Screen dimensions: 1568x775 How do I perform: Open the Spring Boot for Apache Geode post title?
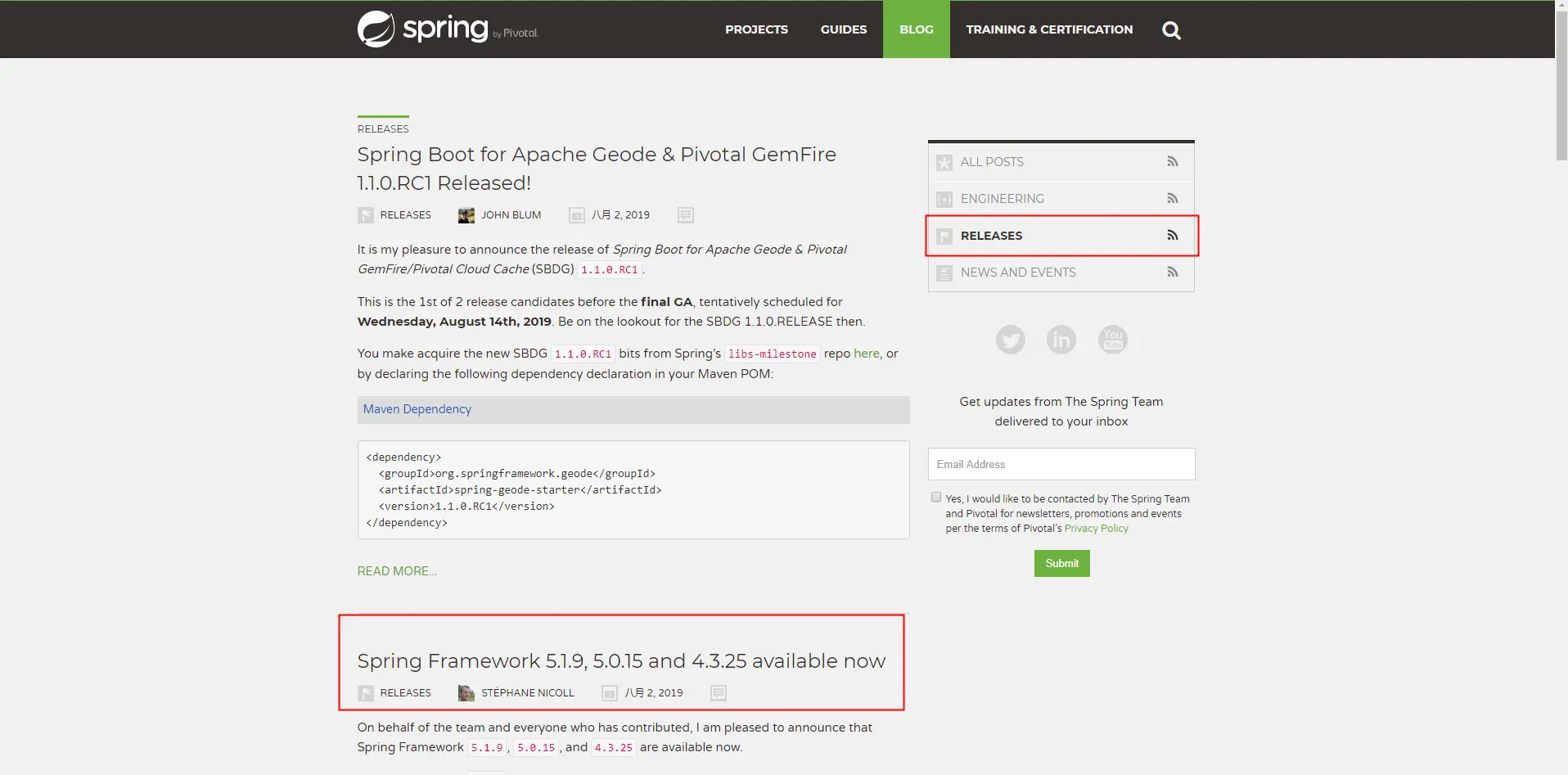click(x=597, y=169)
